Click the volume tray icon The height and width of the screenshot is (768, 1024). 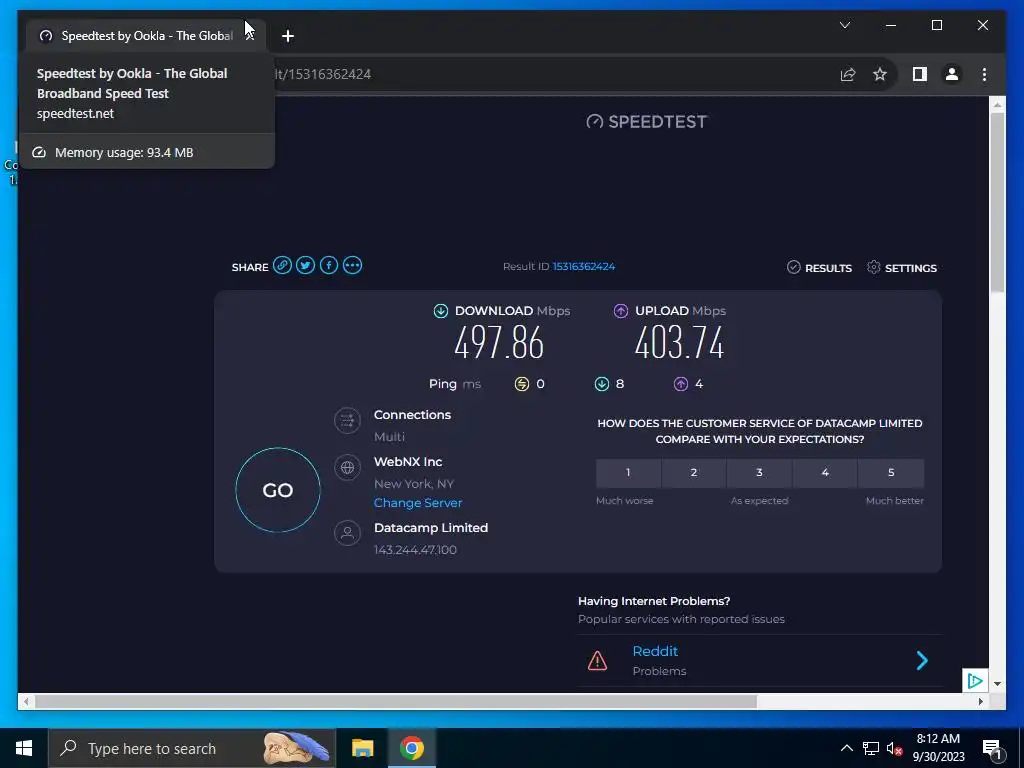click(x=894, y=748)
